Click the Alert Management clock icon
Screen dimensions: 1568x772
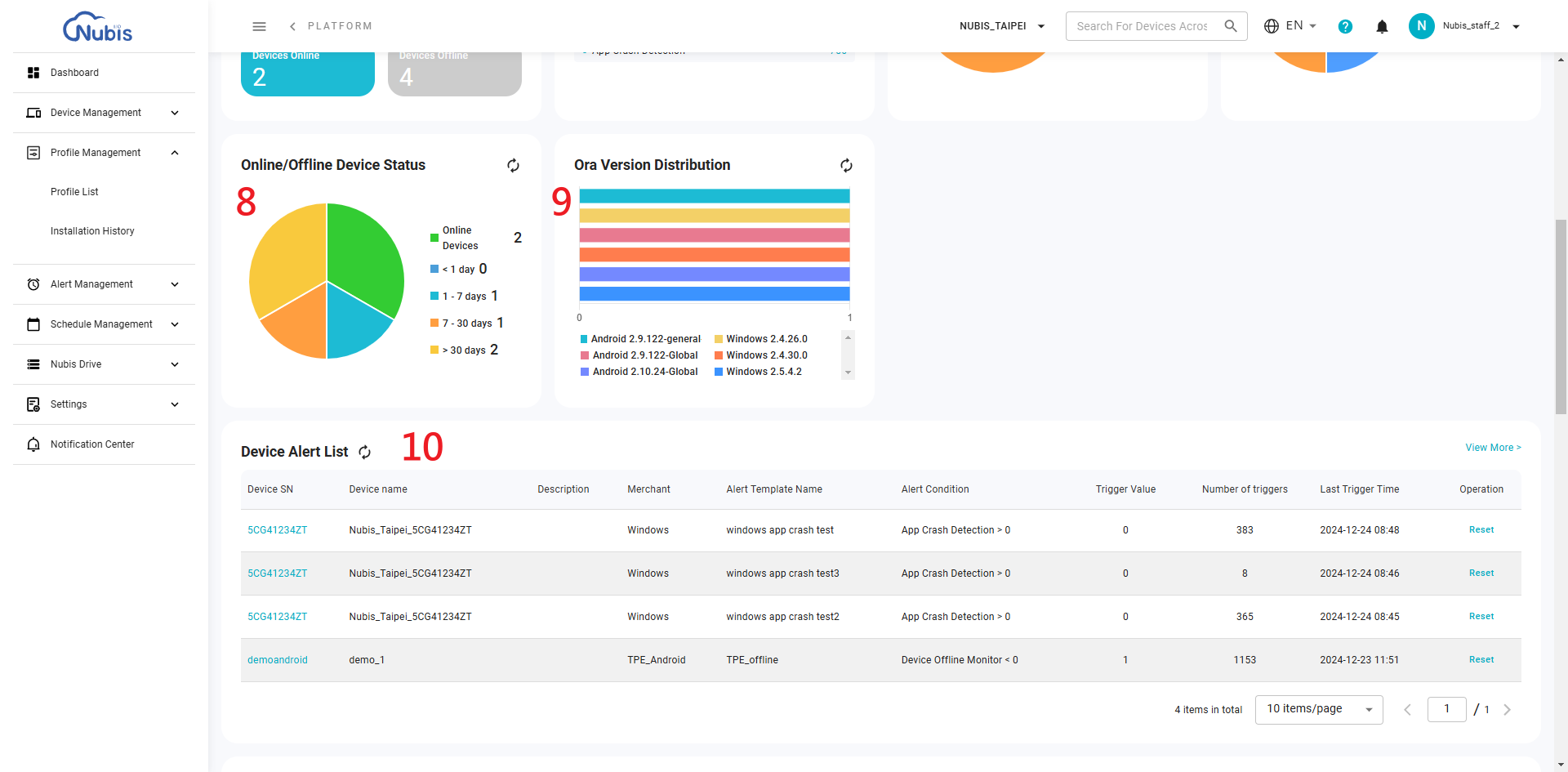(x=33, y=284)
